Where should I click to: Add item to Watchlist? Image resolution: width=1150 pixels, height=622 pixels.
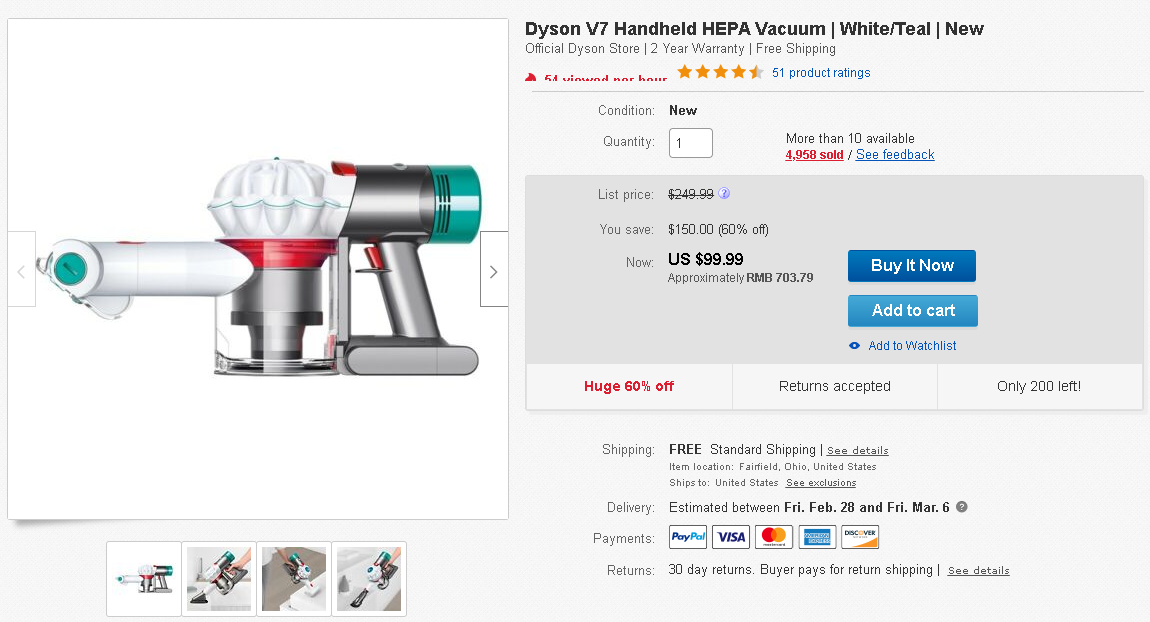(x=912, y=346)
